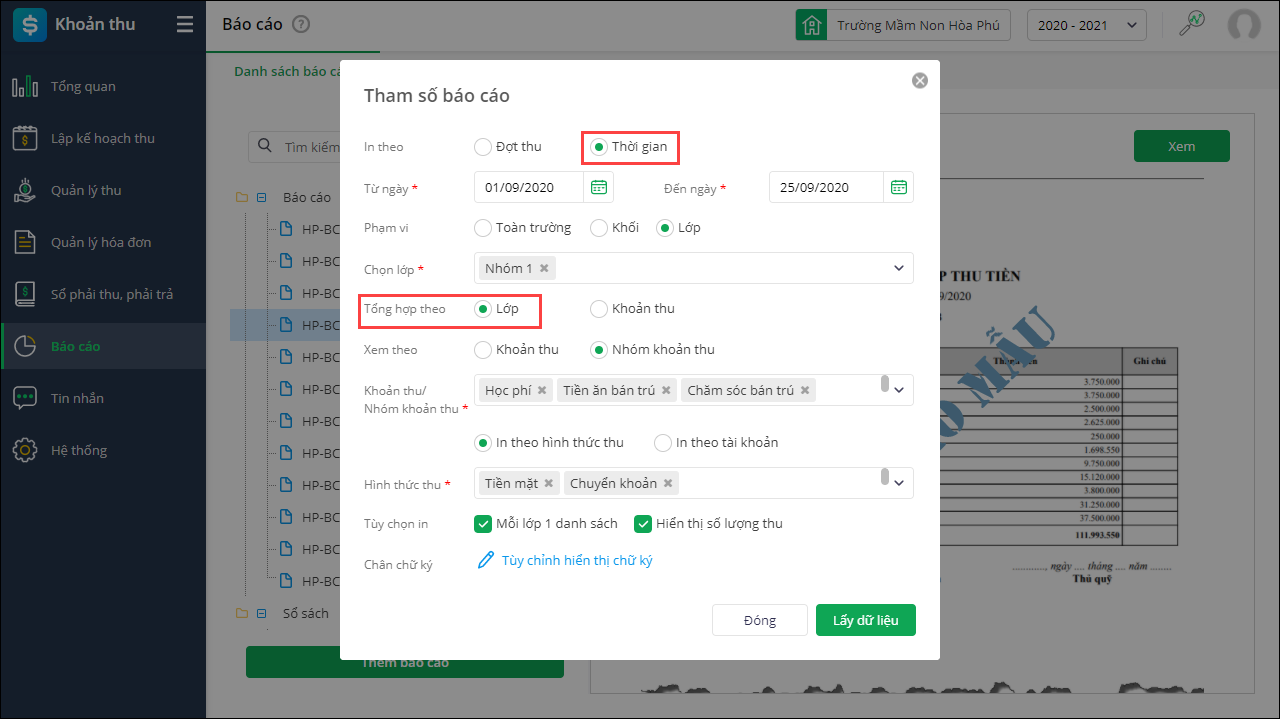
Task: Open the 2020 - 2021 school year dropdown
Action: pyautogui.click(x=1087, y=25)
